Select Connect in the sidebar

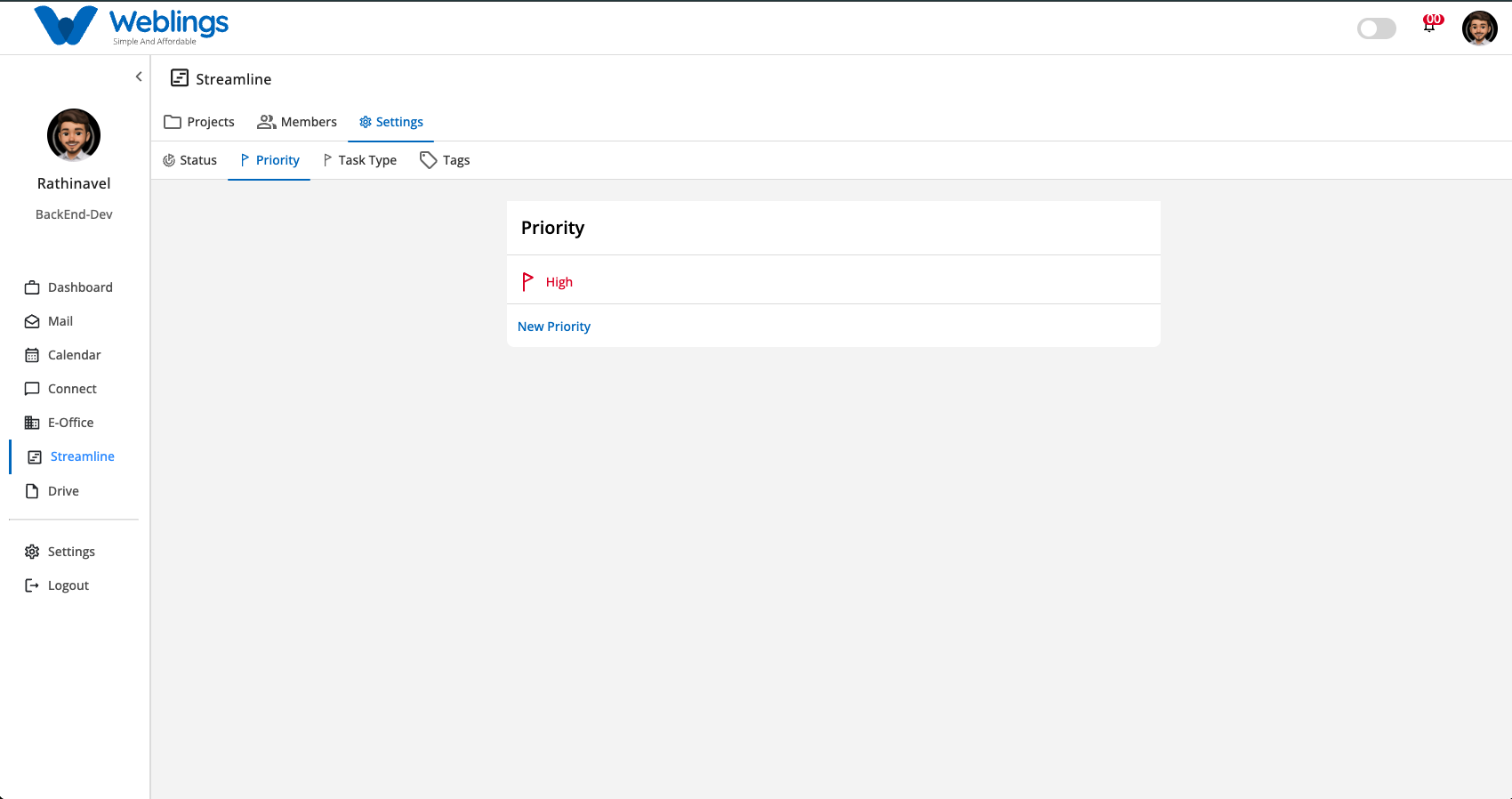point(72,389)
